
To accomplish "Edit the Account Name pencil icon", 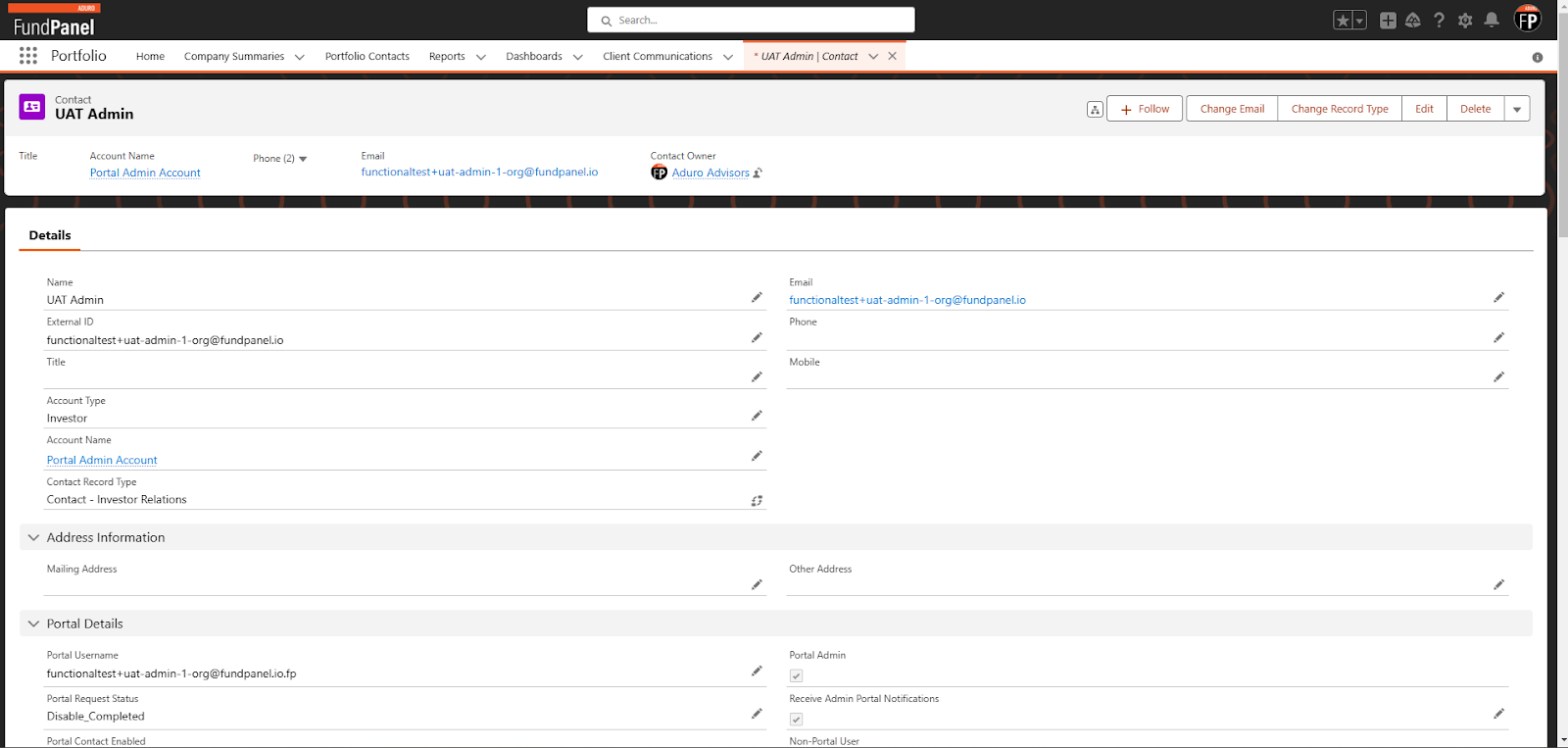I will pyautogui.click(x=757, y=456).
